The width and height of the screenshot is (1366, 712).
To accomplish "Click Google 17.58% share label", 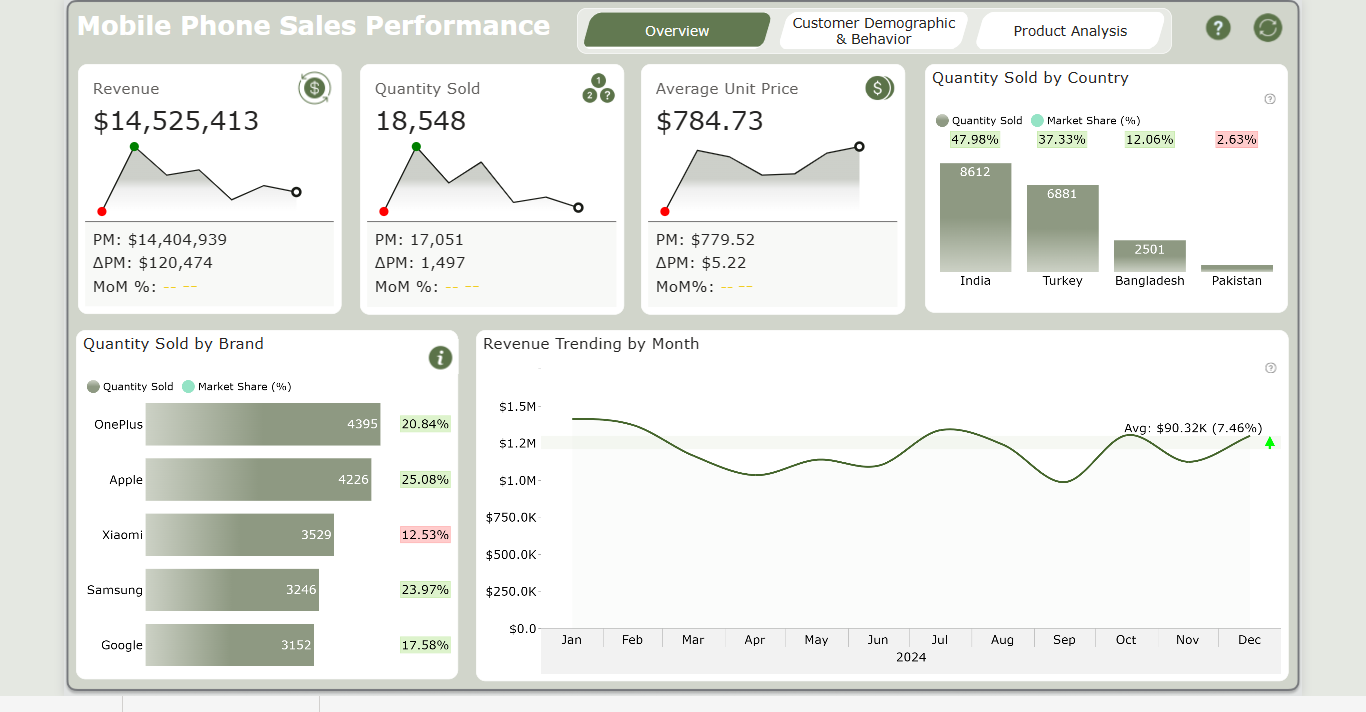I will (x=425, y=645).
